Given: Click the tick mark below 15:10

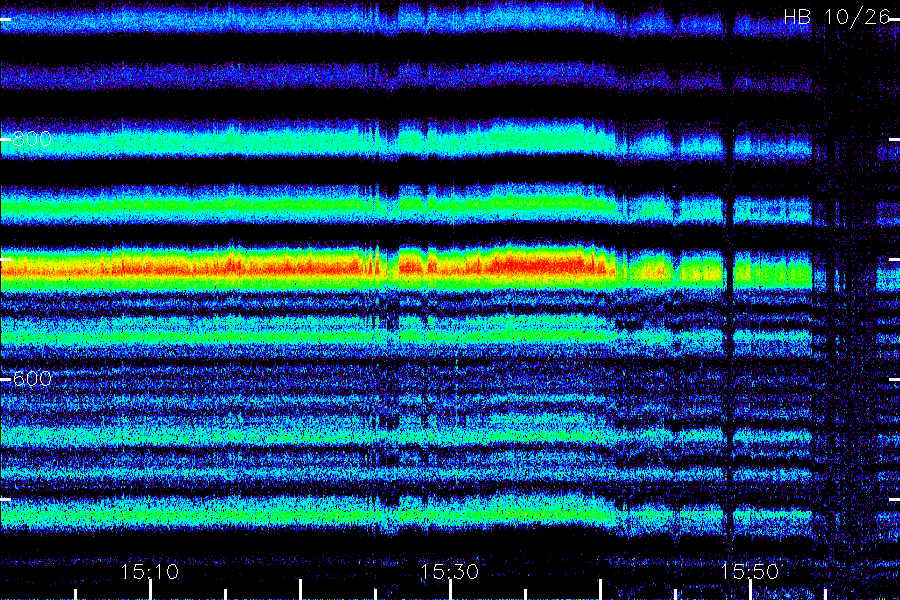Looking at the screenshot, I should tap(150, 590).
